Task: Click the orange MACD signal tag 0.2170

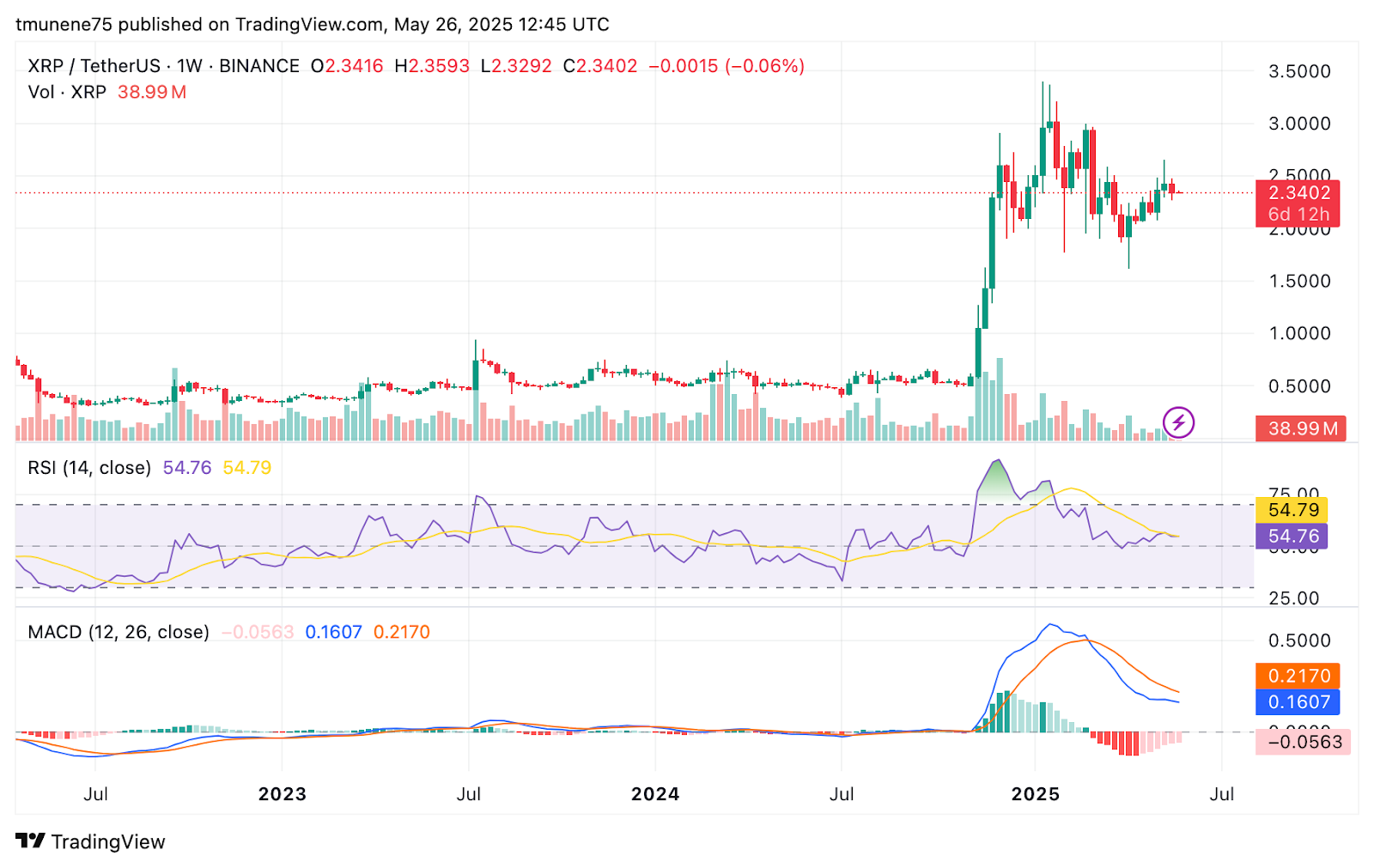Action: [x=1298, y=676]
